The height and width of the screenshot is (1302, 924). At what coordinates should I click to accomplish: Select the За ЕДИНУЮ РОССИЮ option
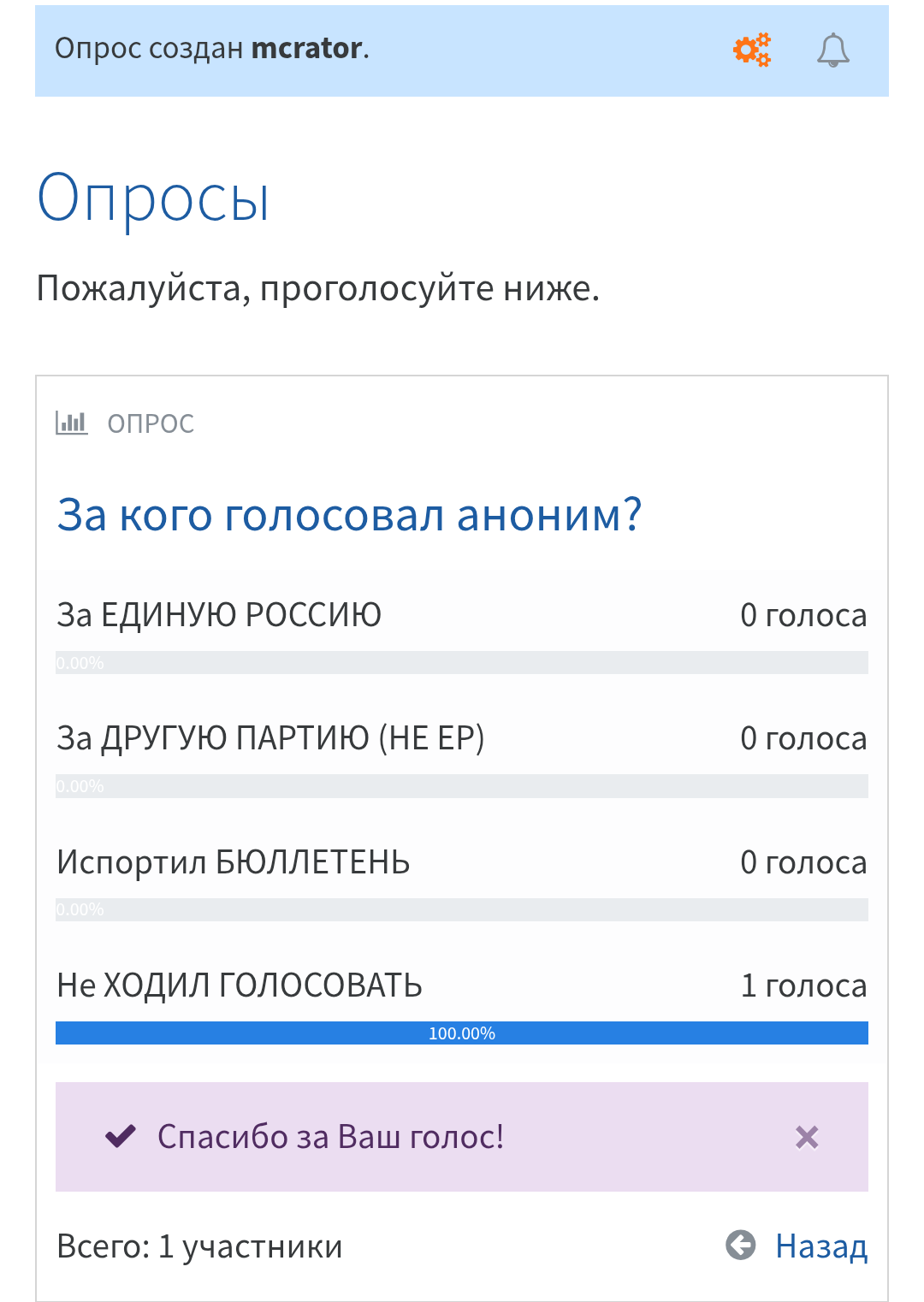click(219, 615)
